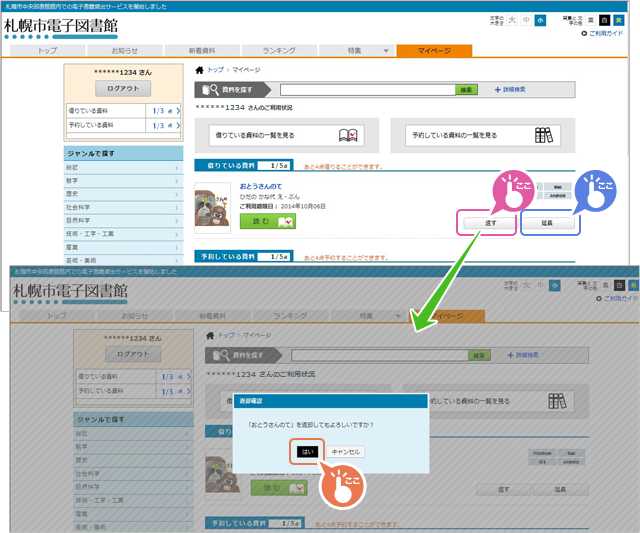The height and width of the screenshot is (533, 640).
Task: Open the 新着資料 tab in upper navigation
Action: pos(202,51)
